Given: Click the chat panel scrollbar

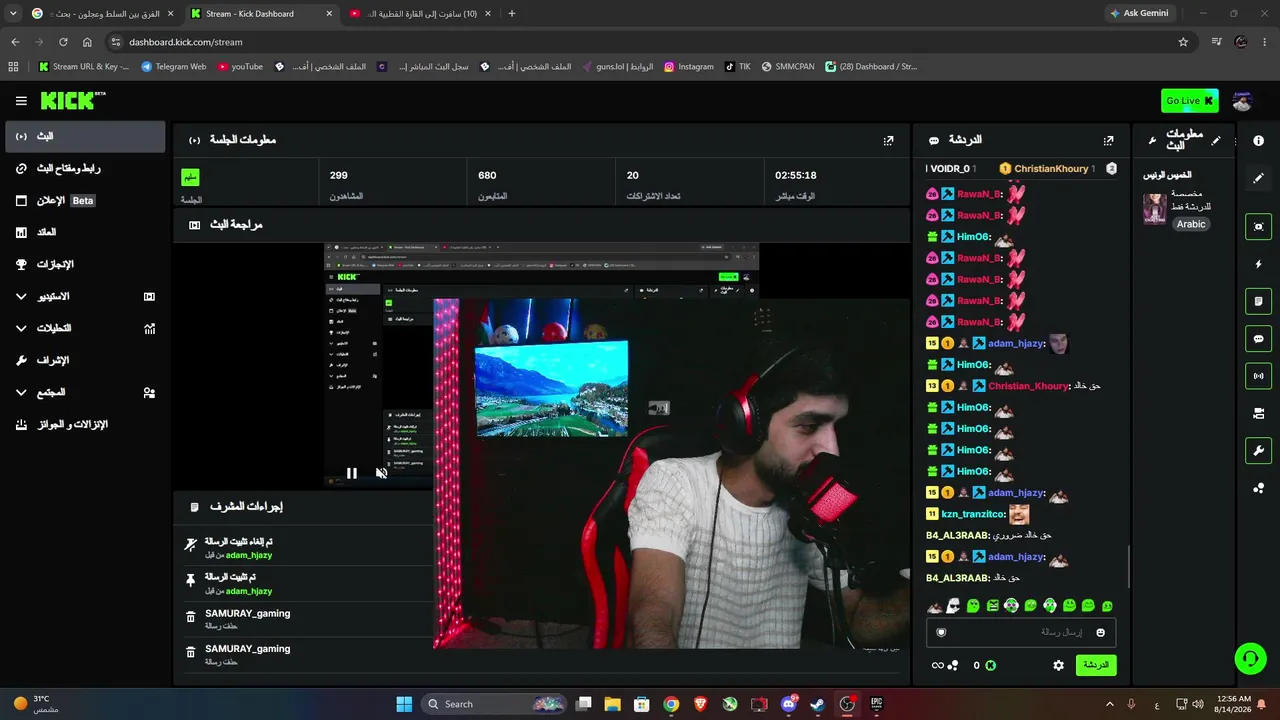Looking at the screenshot, I should pos(1129,567).
